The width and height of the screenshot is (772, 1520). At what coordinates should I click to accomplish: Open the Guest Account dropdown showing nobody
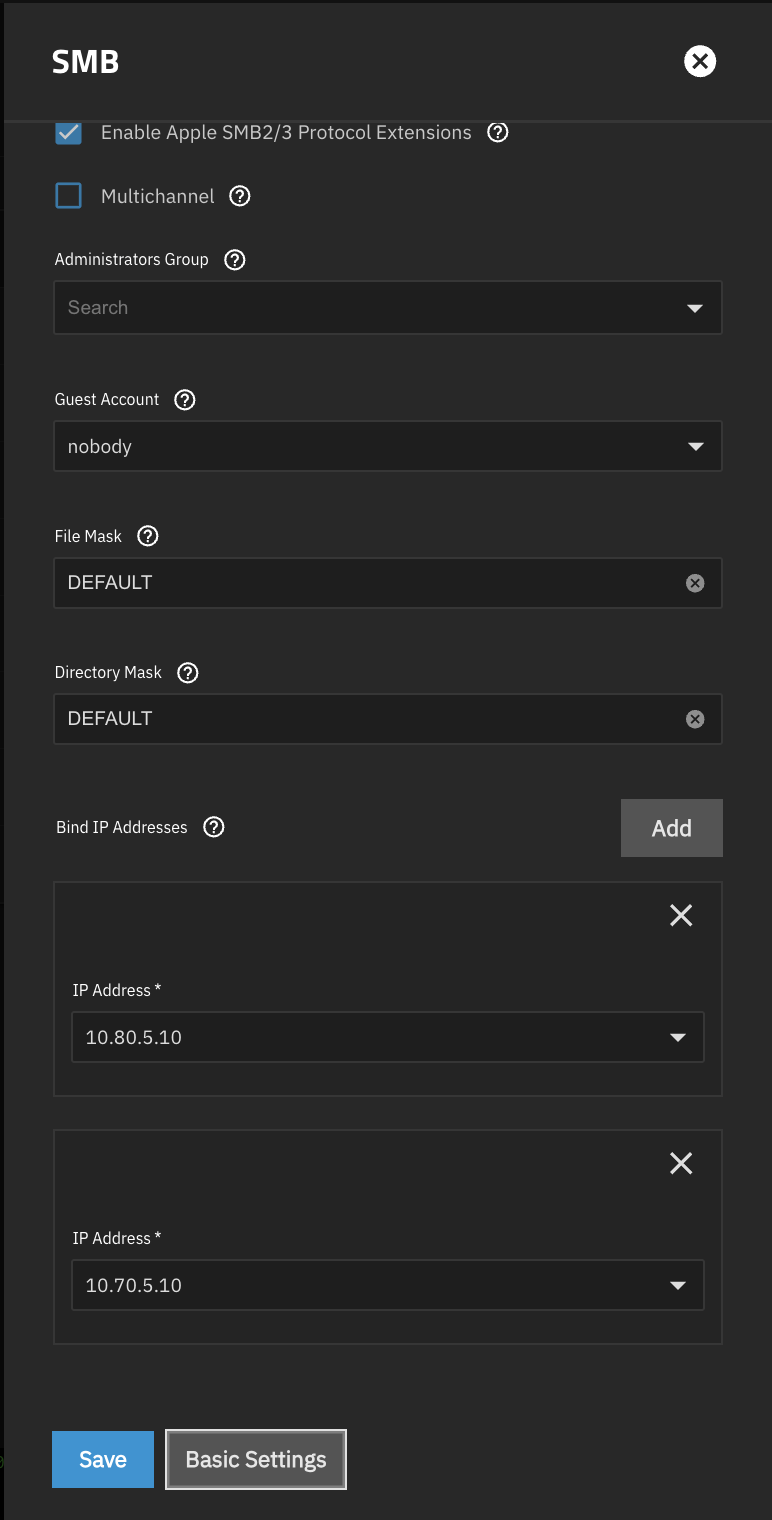[388, 446]
